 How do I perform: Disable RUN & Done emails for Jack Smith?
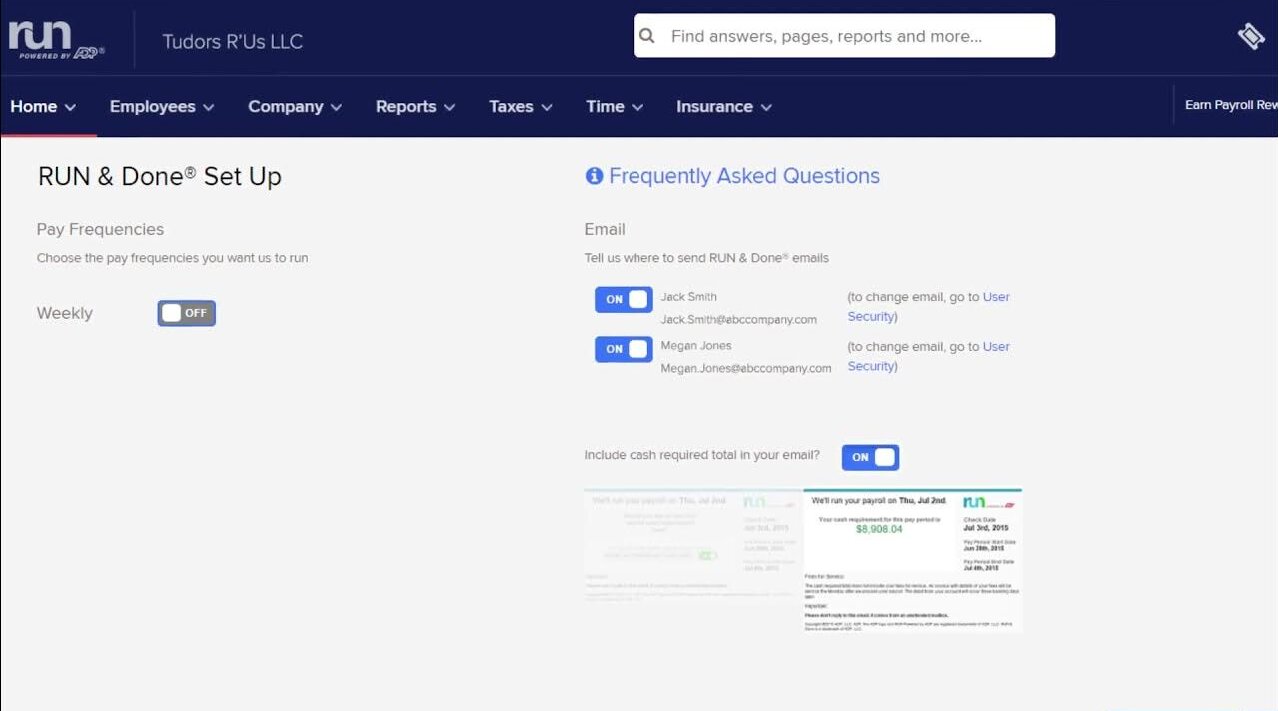(623, 299)
